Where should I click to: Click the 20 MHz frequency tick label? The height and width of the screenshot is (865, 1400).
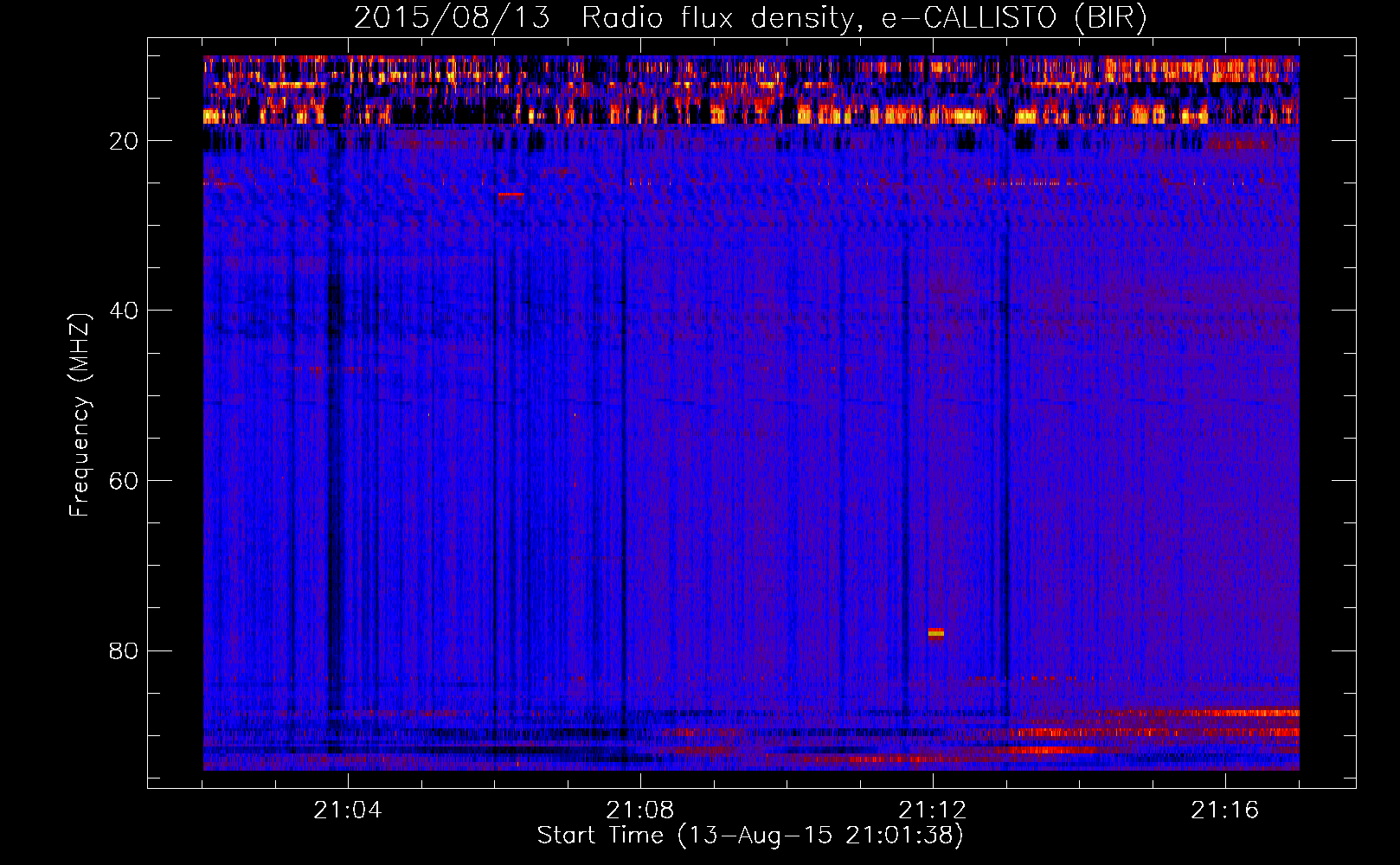coord(124,141)
